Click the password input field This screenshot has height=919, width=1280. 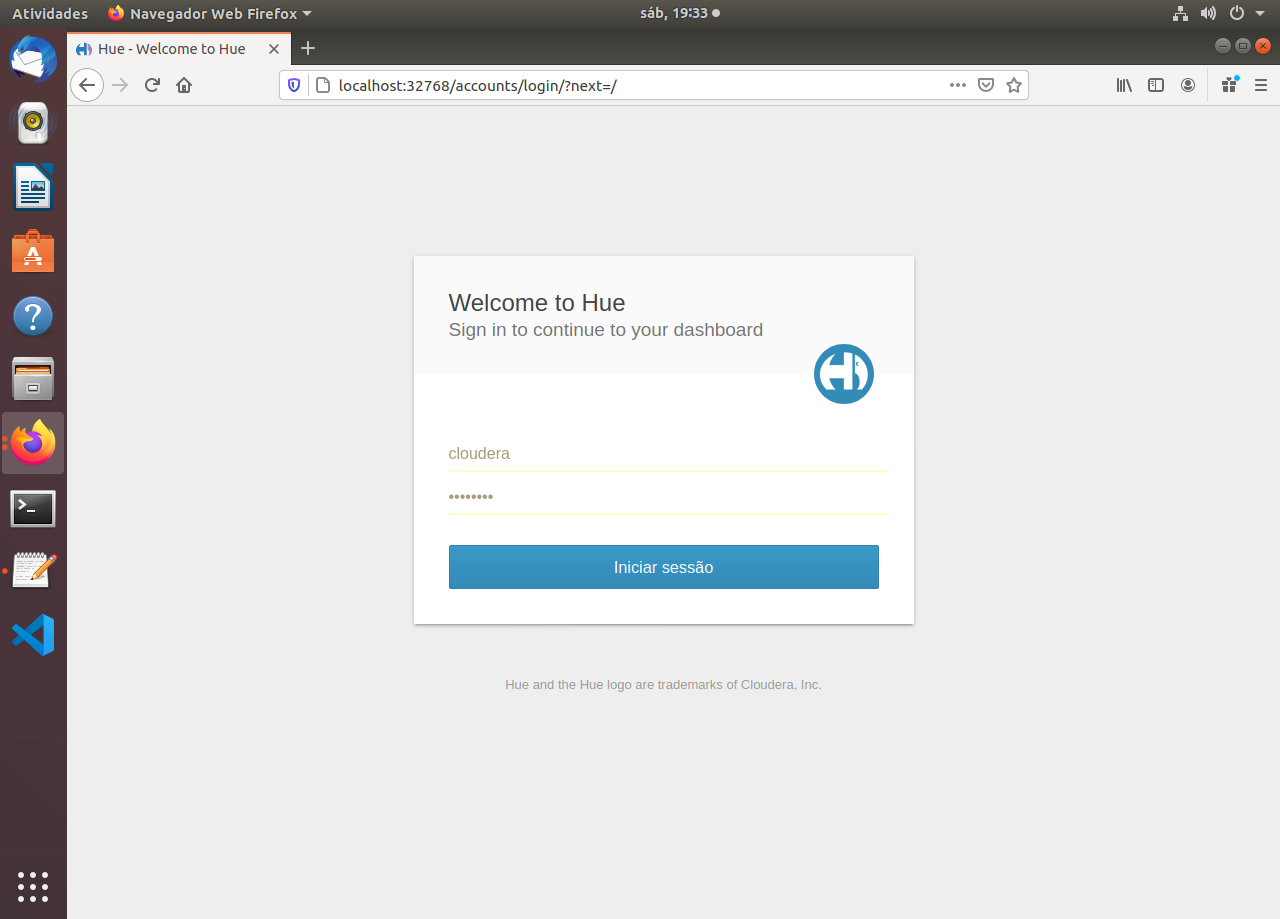click(x=668, y=497)
